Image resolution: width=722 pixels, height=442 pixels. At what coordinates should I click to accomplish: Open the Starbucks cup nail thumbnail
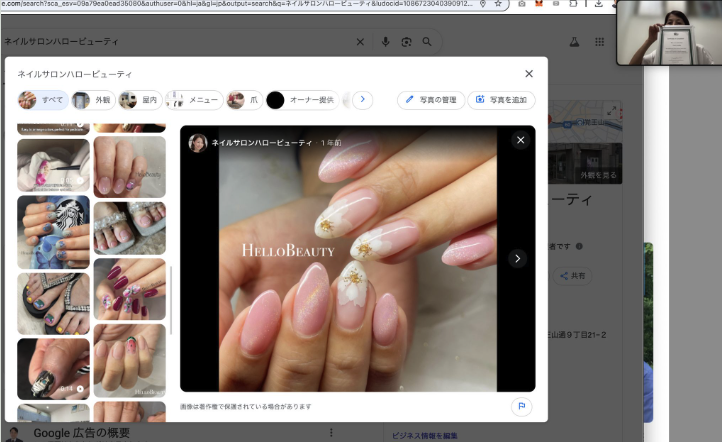click(53, 231)
